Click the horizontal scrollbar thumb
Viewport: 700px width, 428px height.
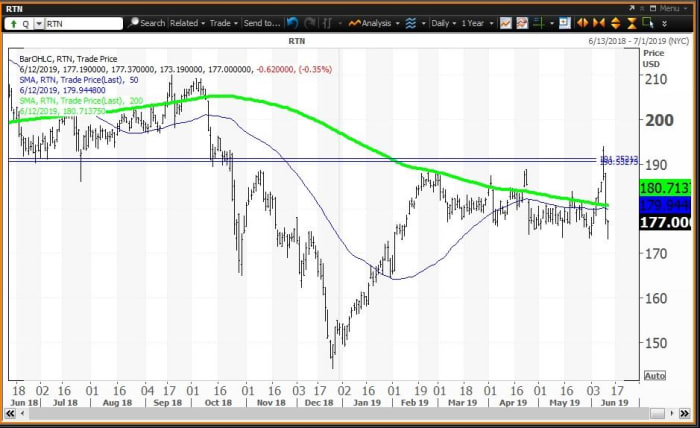[657, 414]
